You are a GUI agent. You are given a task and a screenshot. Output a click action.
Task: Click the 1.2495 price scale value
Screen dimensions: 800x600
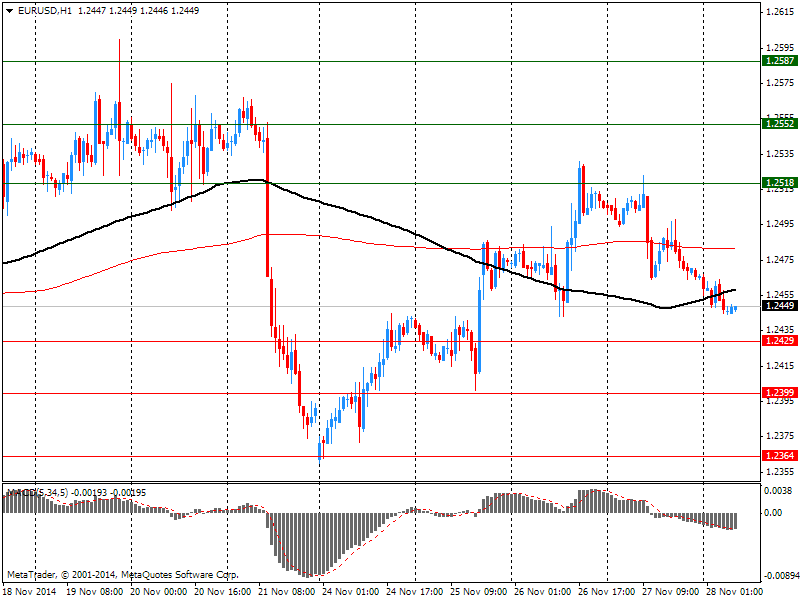click(x=781, y=224)
